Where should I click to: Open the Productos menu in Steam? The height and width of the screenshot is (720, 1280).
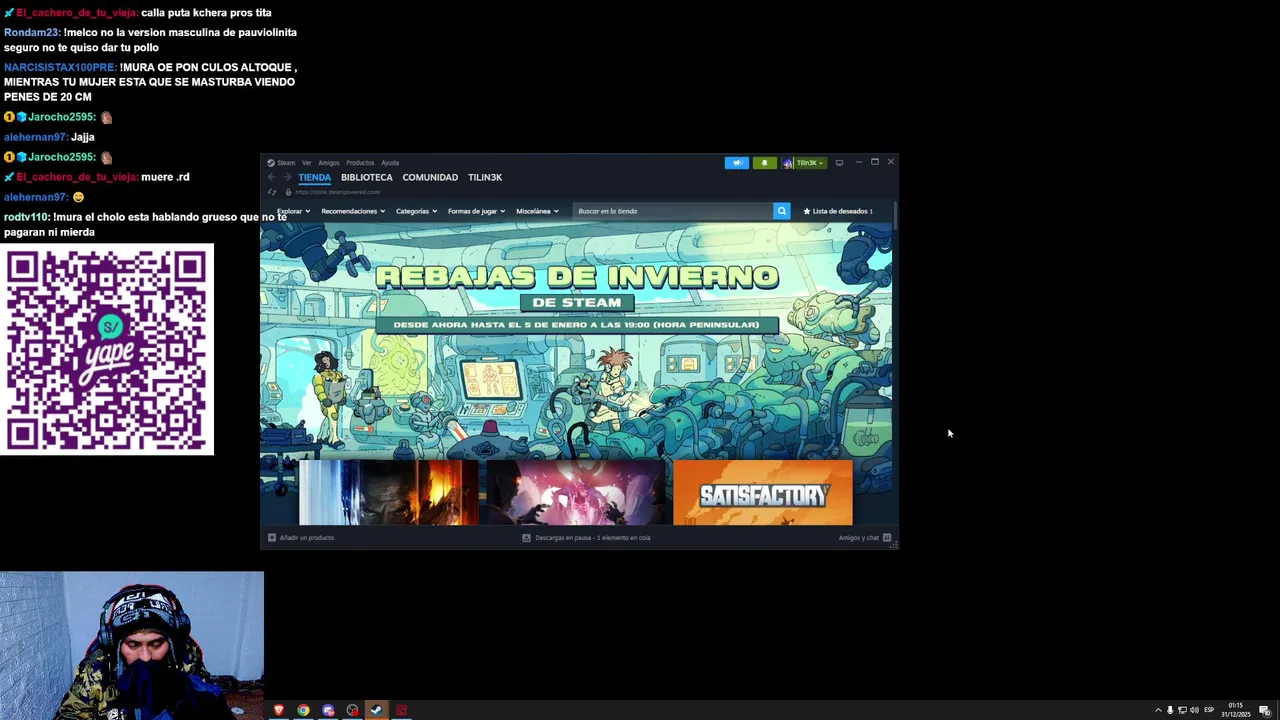(x=360, y=163)
